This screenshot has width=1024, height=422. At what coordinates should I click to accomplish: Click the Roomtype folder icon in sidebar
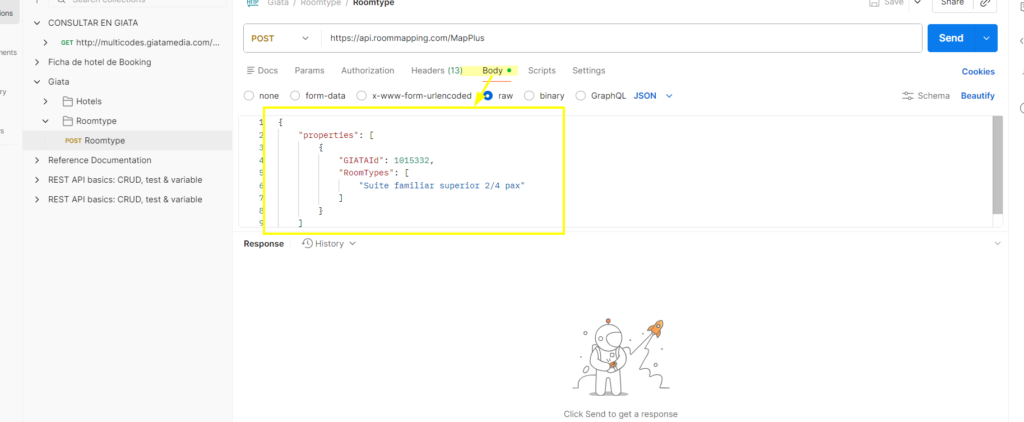(x=68, y=121)
